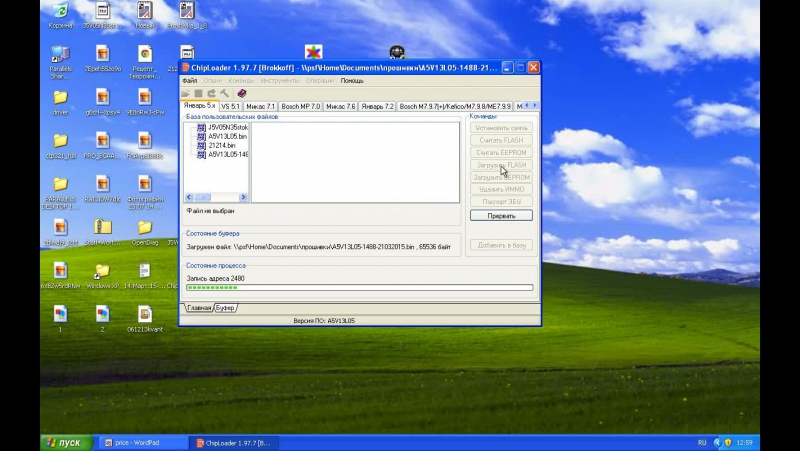
Task: Click the Паспорт ЭБУ button
Action: (x=501, y=202)
